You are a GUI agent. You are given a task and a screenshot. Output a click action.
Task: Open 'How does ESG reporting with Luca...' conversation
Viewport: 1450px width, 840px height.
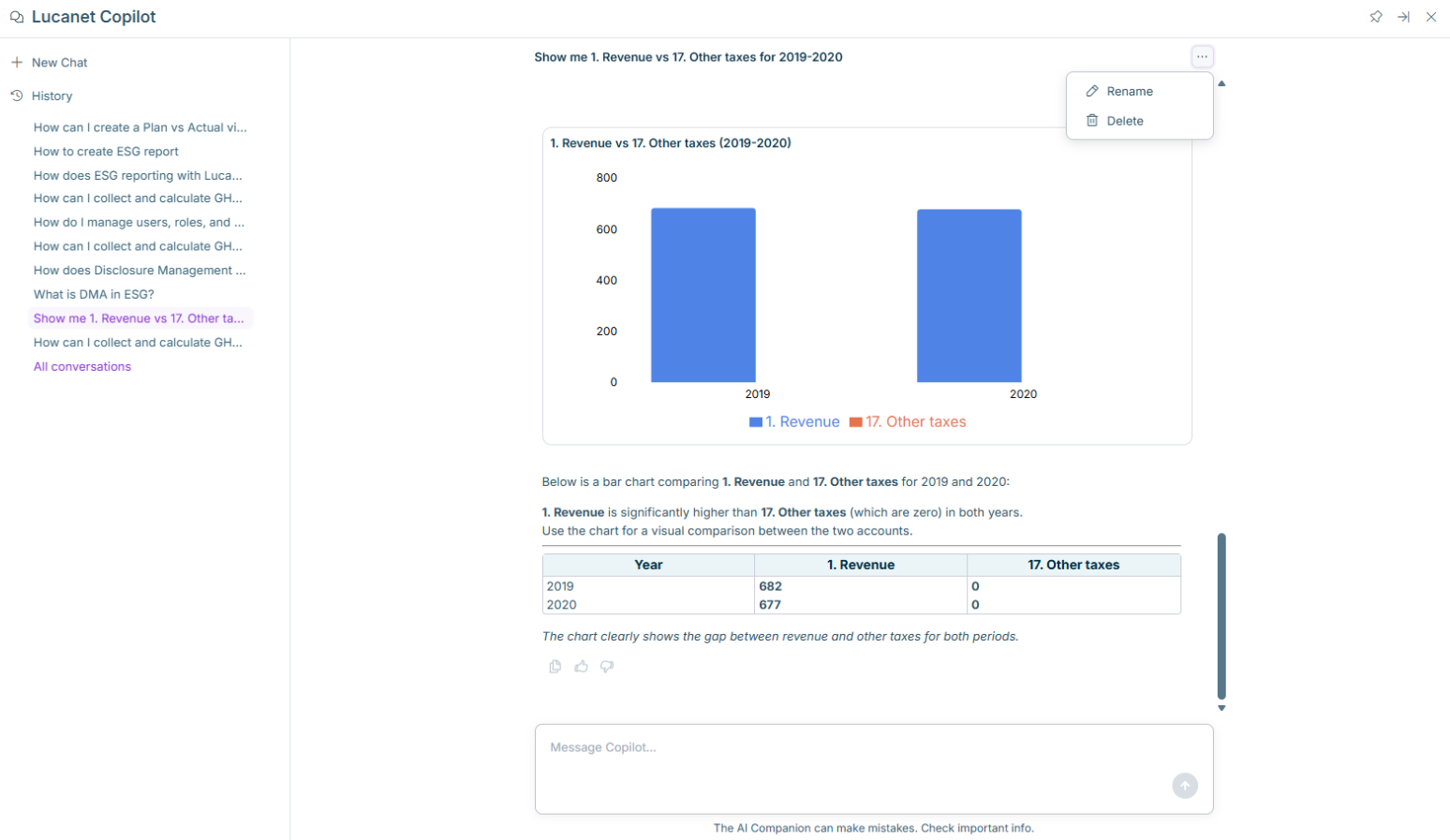(x=138, y=175)
